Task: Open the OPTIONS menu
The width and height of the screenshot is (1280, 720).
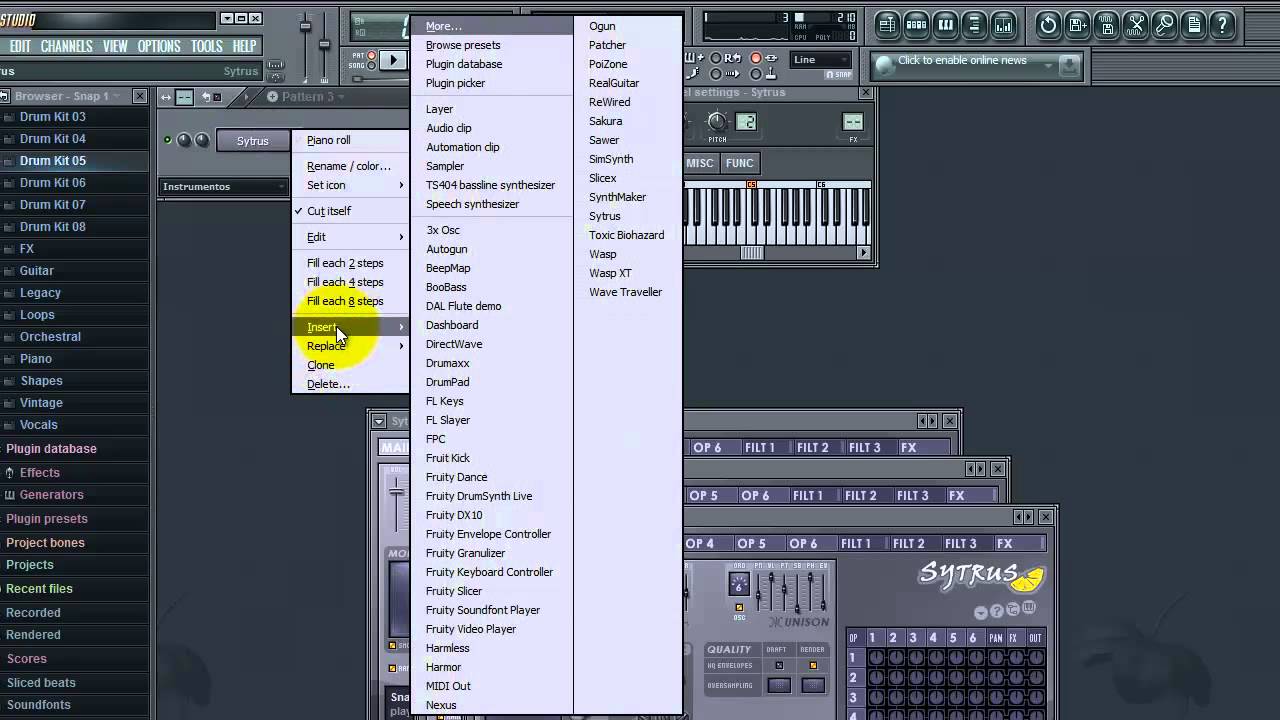Action: 159,46
